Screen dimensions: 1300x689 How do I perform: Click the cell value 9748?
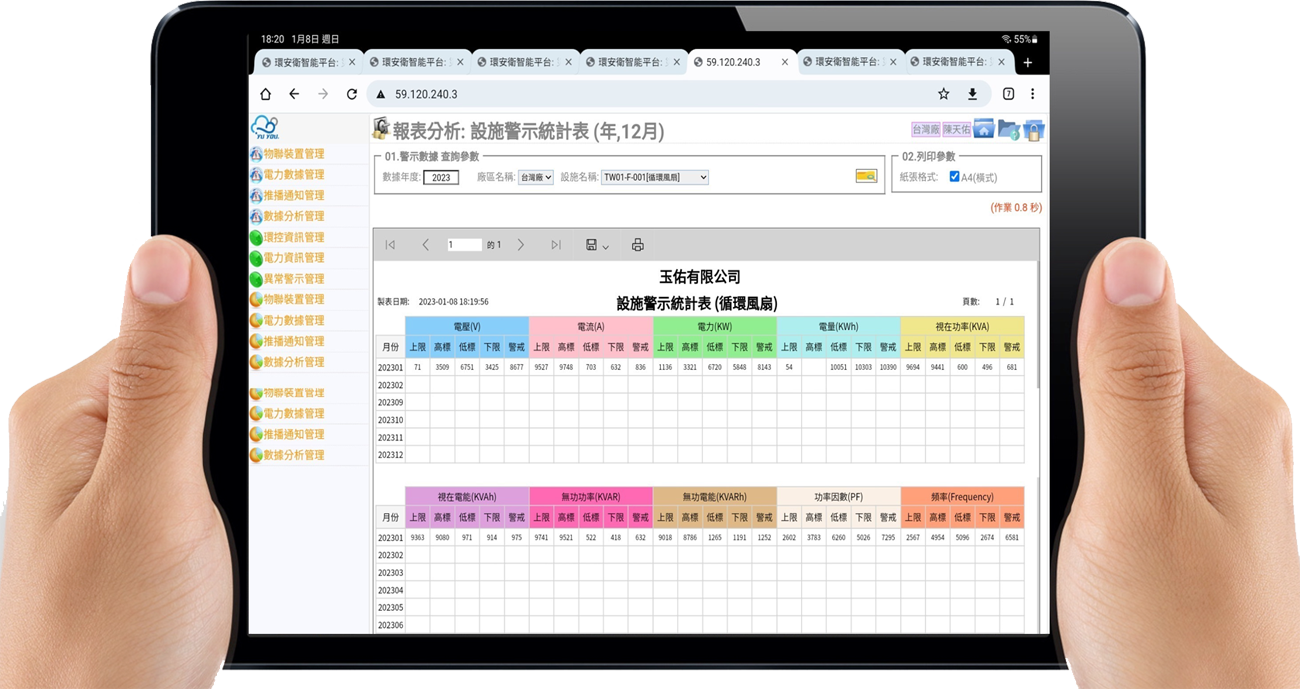pyautogui.click(x=566, y=367)
